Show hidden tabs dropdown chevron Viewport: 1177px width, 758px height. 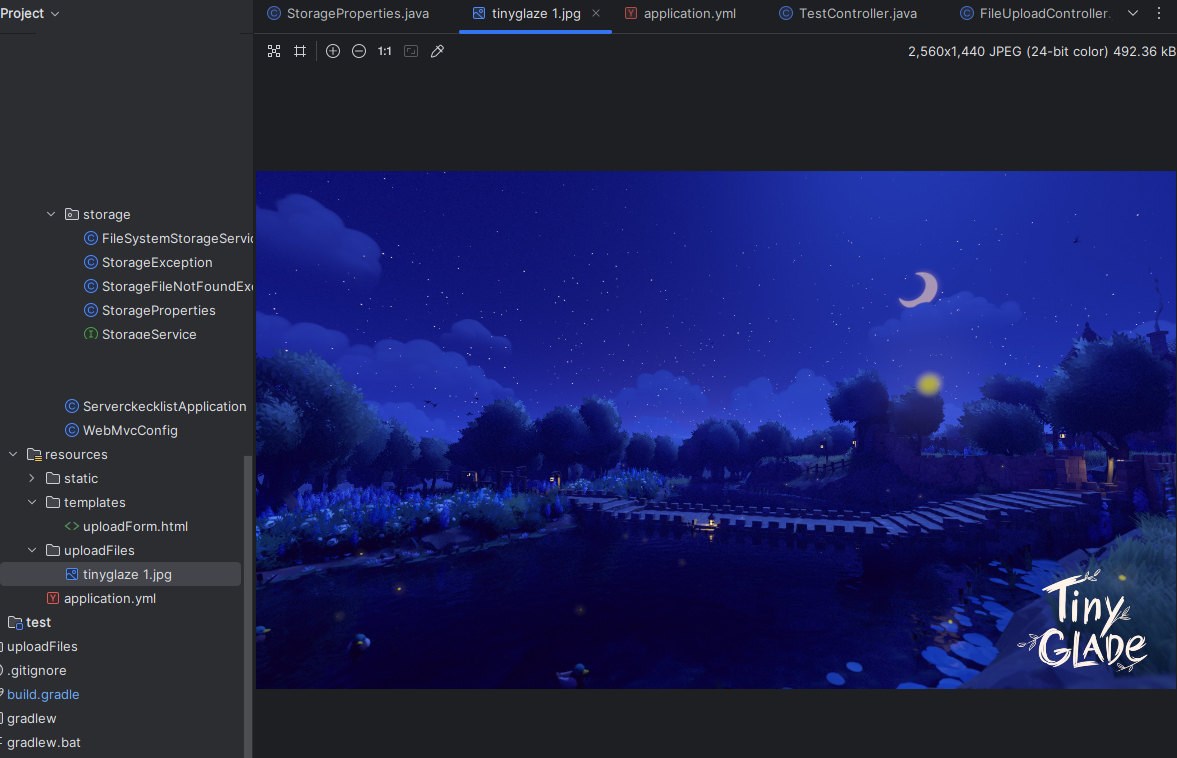coord(1133,14)
